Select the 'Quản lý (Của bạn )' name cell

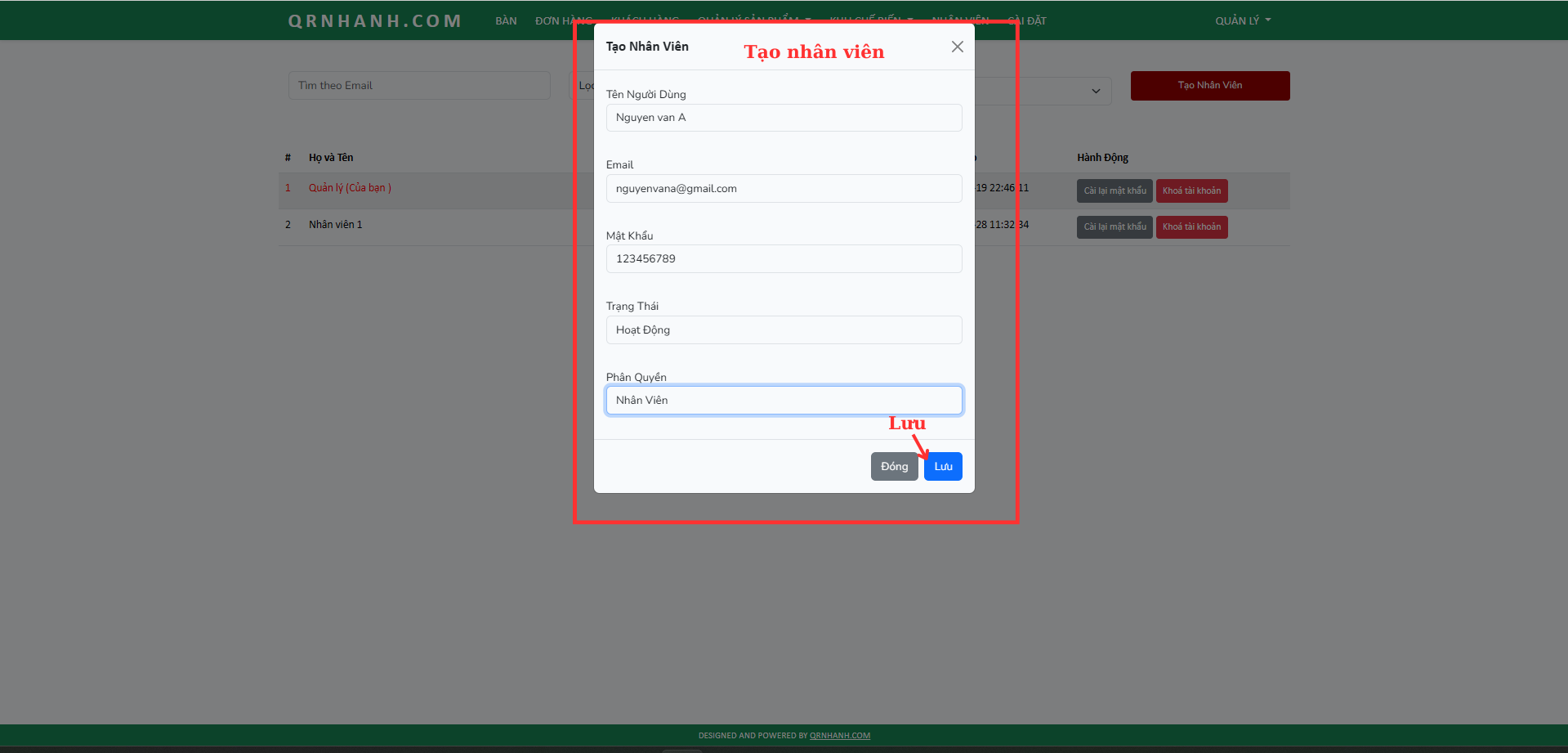(x=350, y=187)
